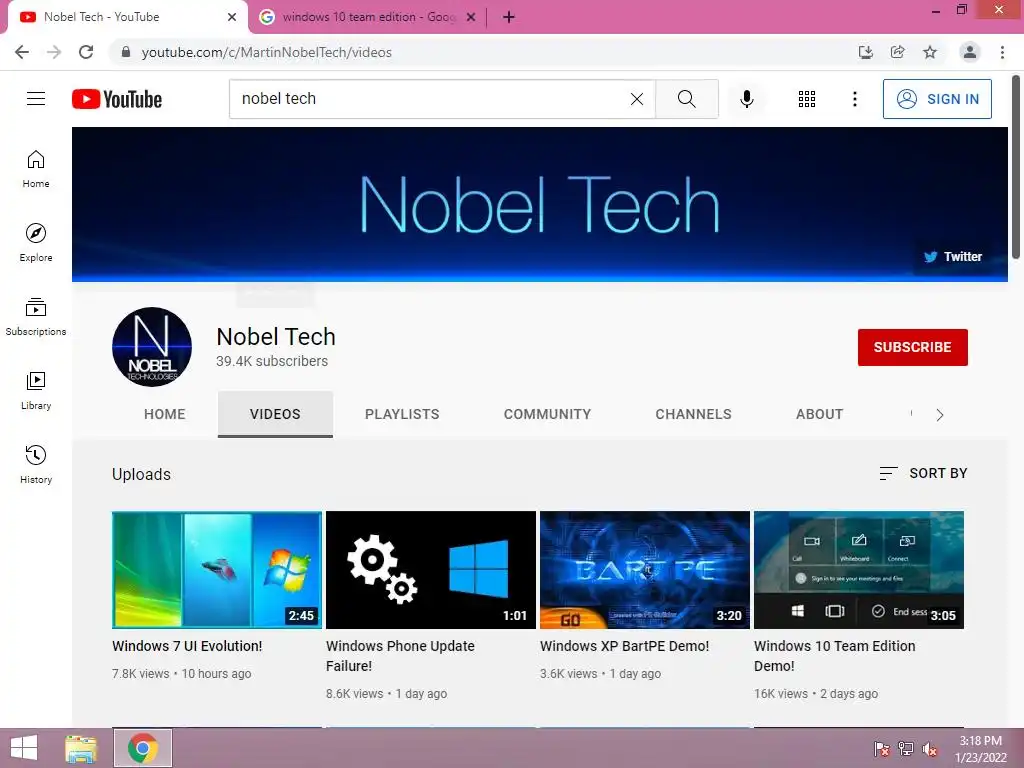This screenshot has height=768, width=1024.
Task: Close the windows 10 team edition tab
Action: [x=471, y=17]
